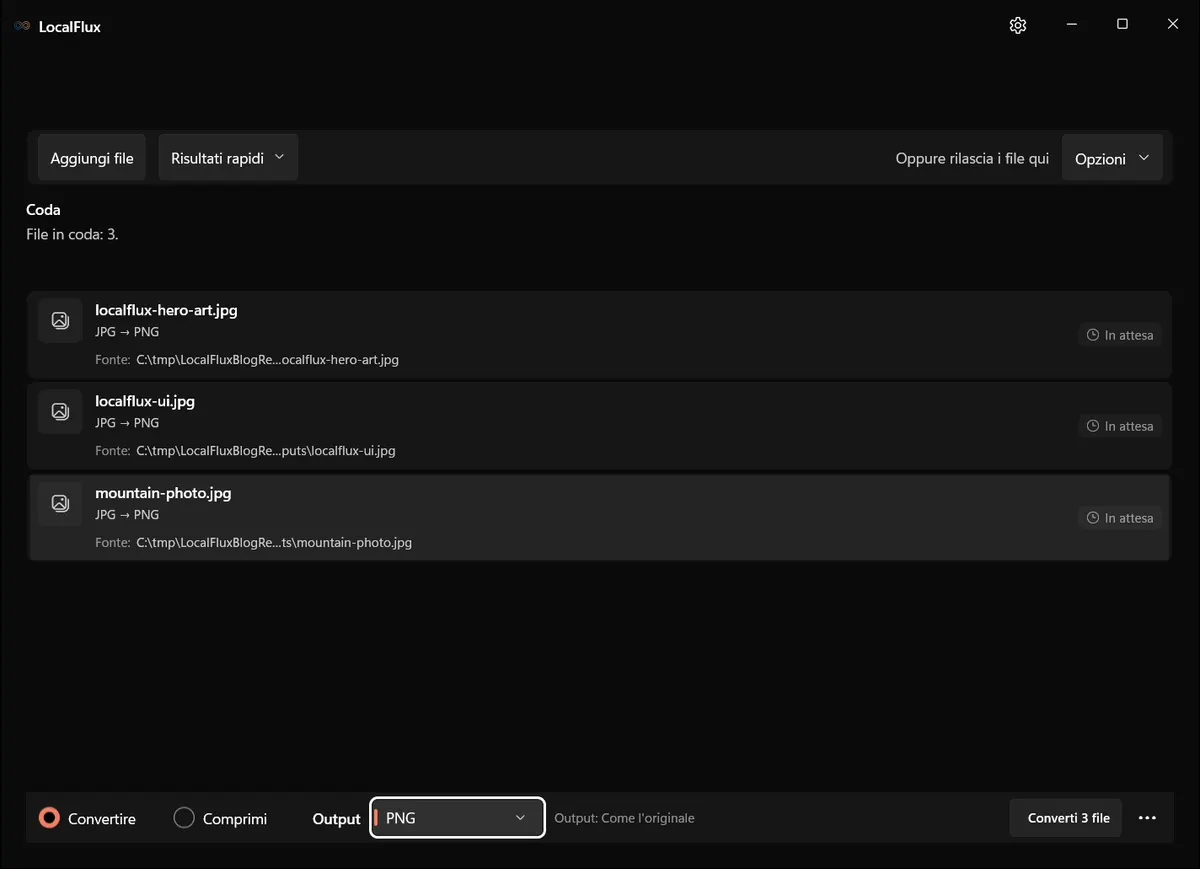This screenshot has height=869, width=1200.
Task: Click source path ending puts\localflux-ui.jpg
Action: click(x=266, y=450)
